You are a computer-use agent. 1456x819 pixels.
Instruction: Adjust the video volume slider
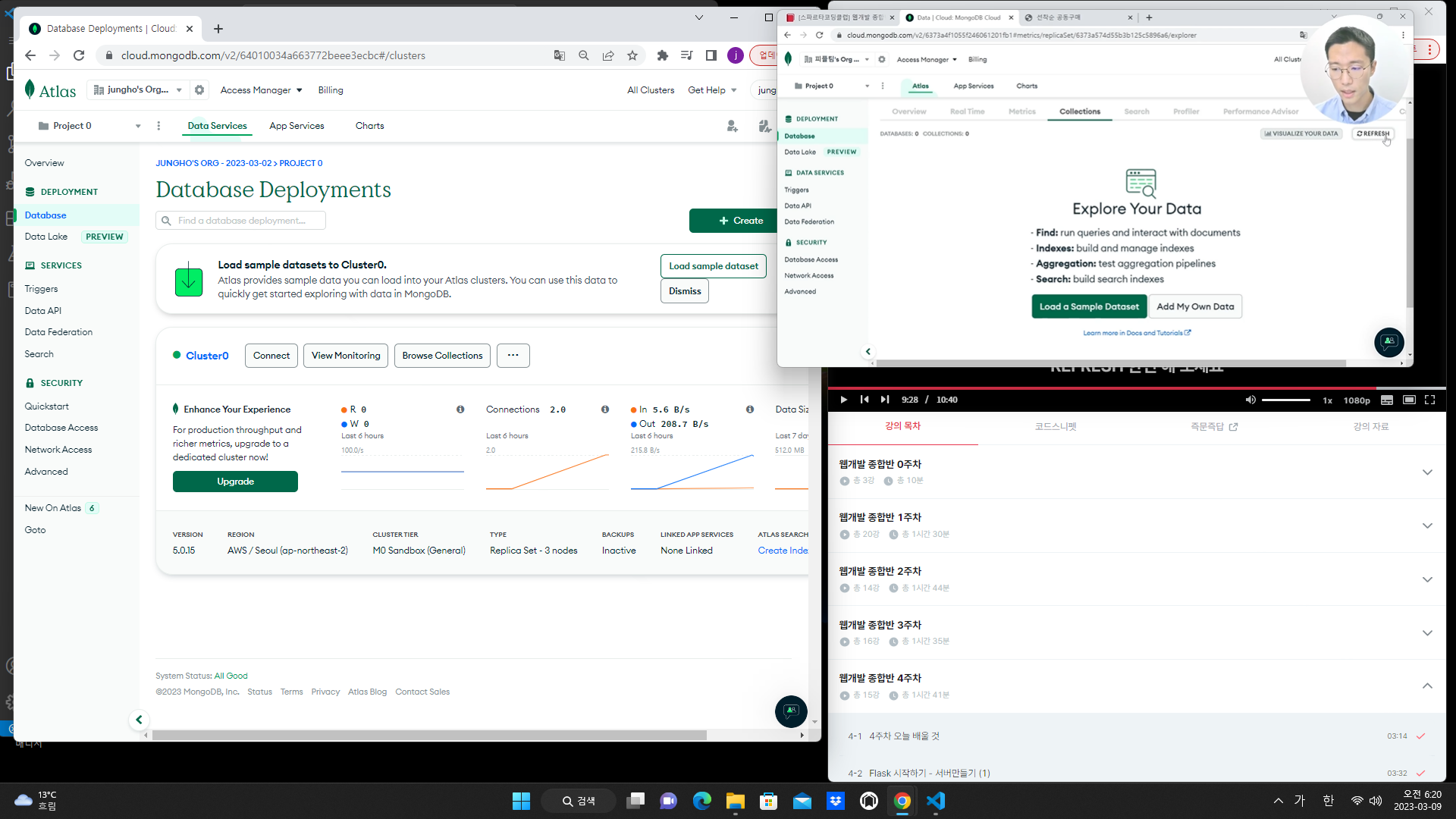(1286, 400)
